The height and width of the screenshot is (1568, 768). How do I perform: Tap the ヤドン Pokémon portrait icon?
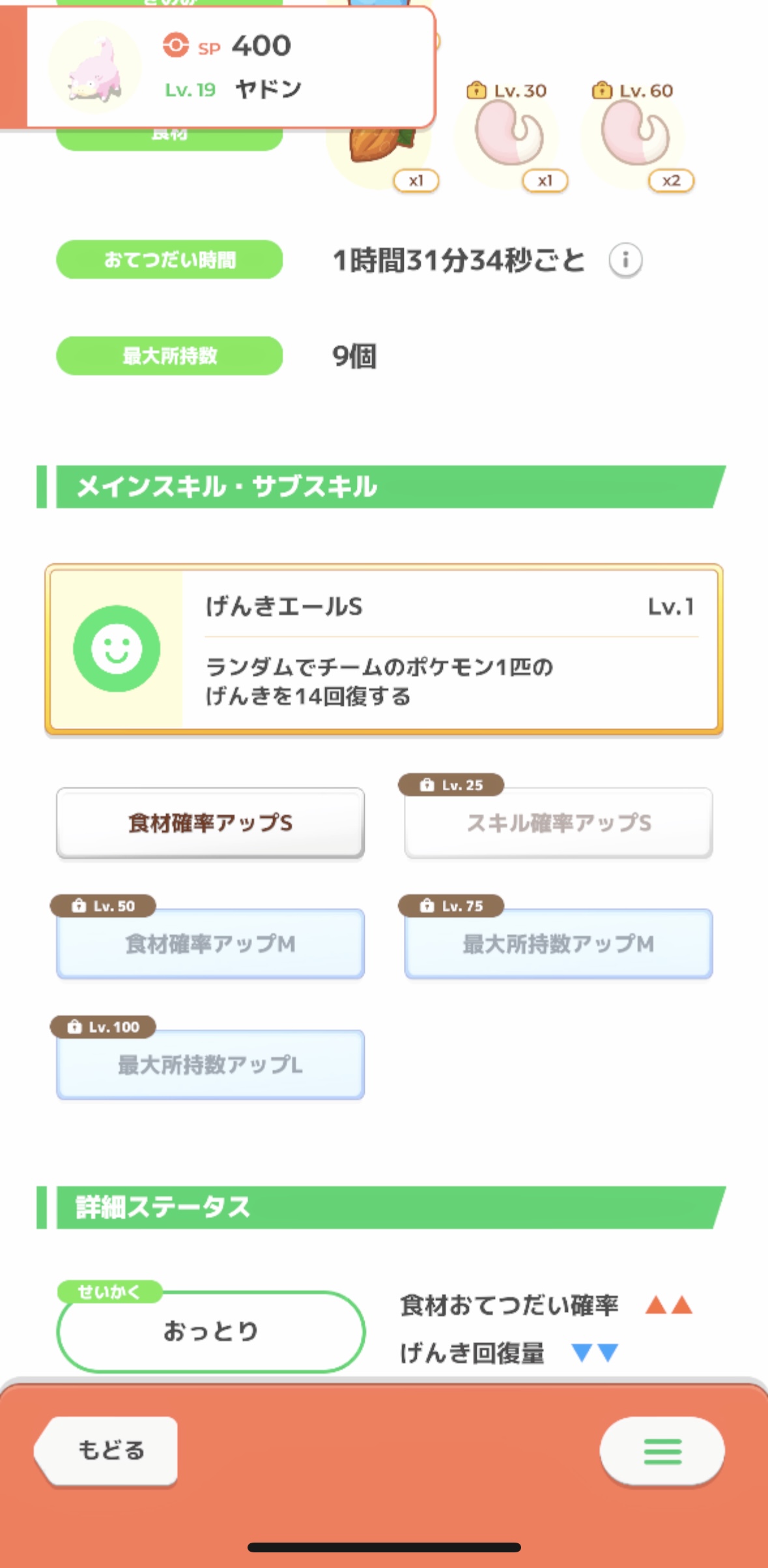tap(95, 68)
